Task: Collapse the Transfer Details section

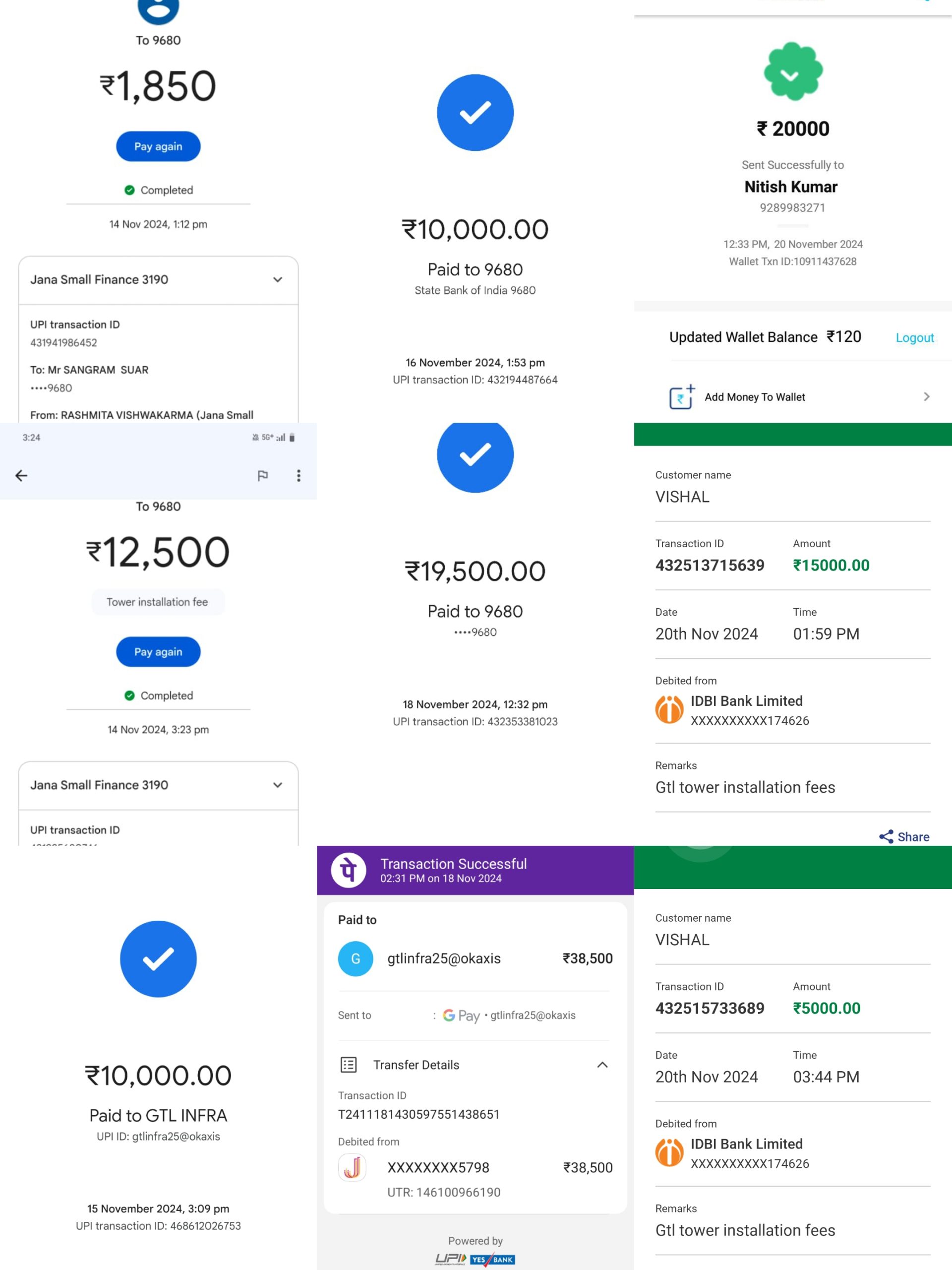Action: [x=602, y=1065]
